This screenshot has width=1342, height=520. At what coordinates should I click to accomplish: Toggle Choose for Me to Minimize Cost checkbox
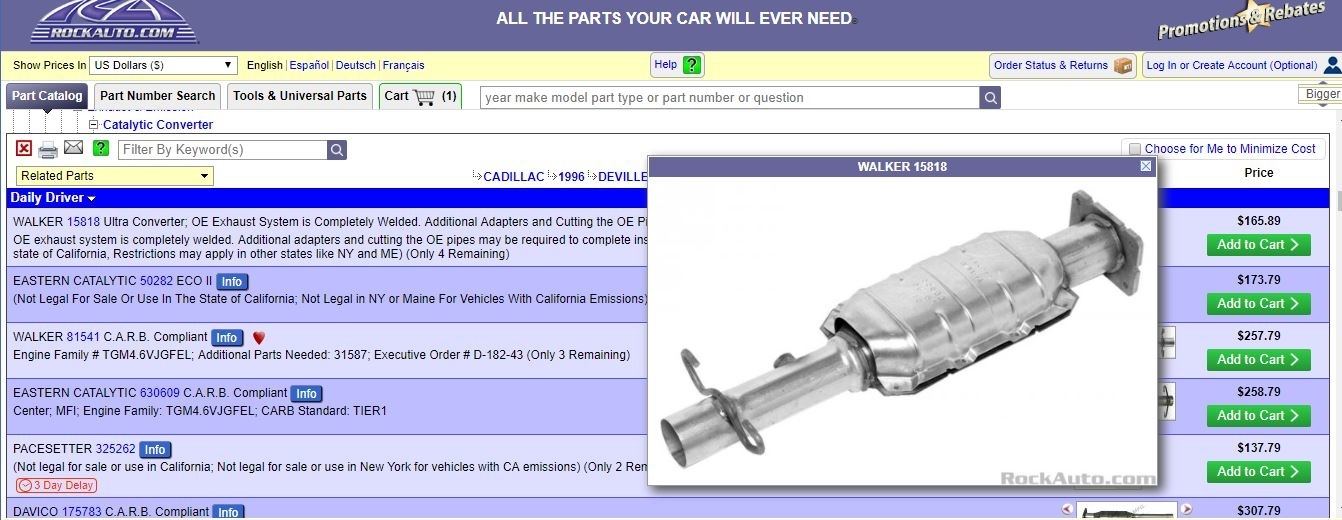pos(1134,149)
